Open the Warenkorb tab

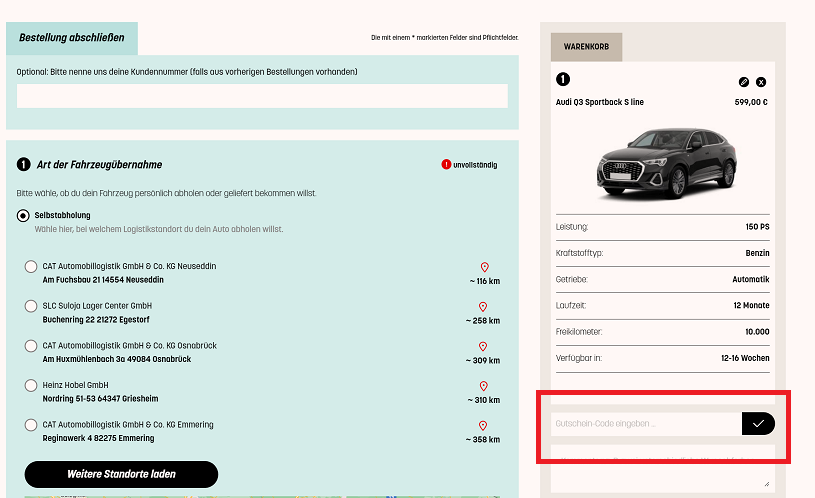tap(586, 47)
